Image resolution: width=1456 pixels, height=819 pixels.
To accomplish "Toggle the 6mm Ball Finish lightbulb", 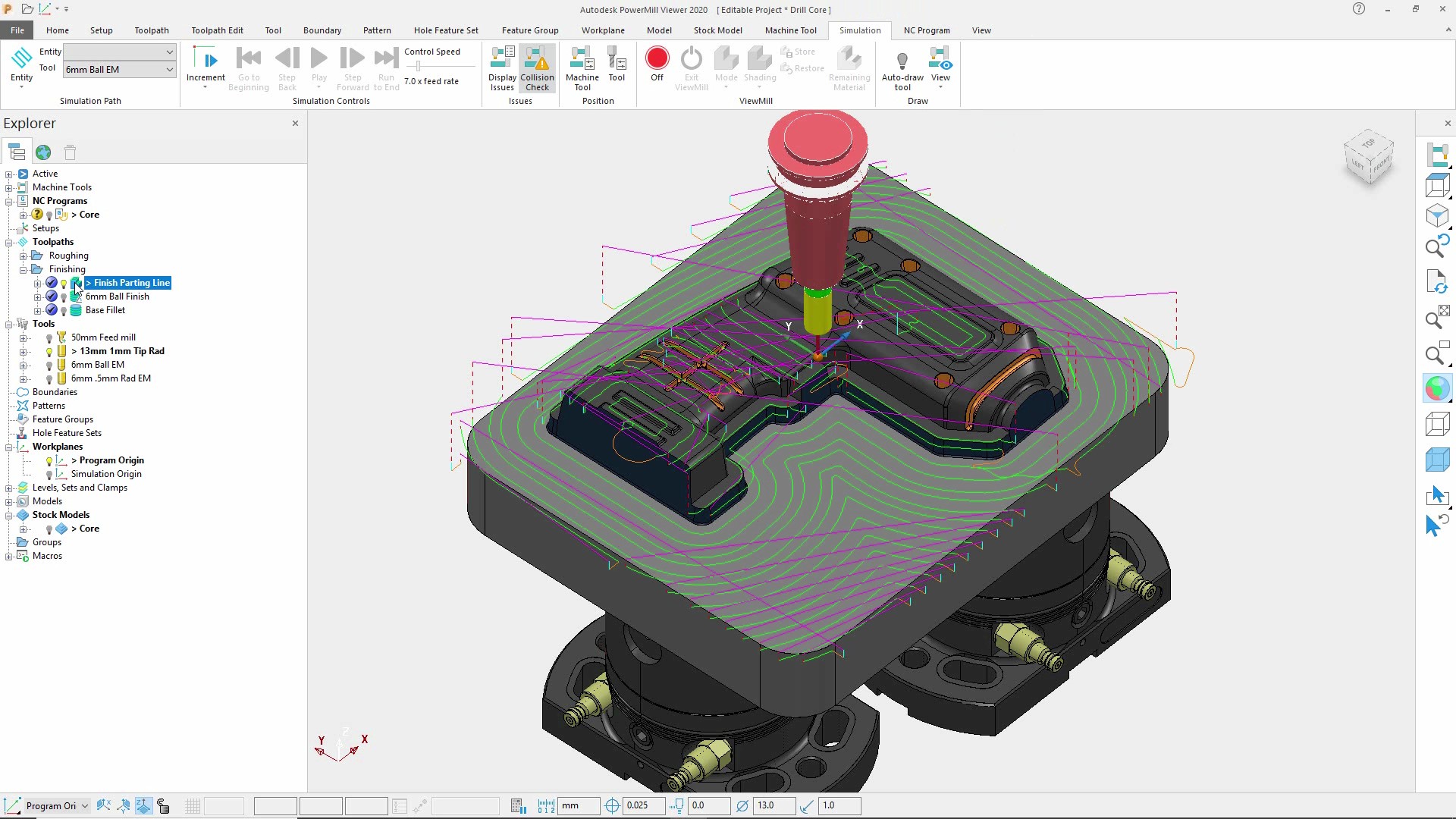I will [63, 297].
